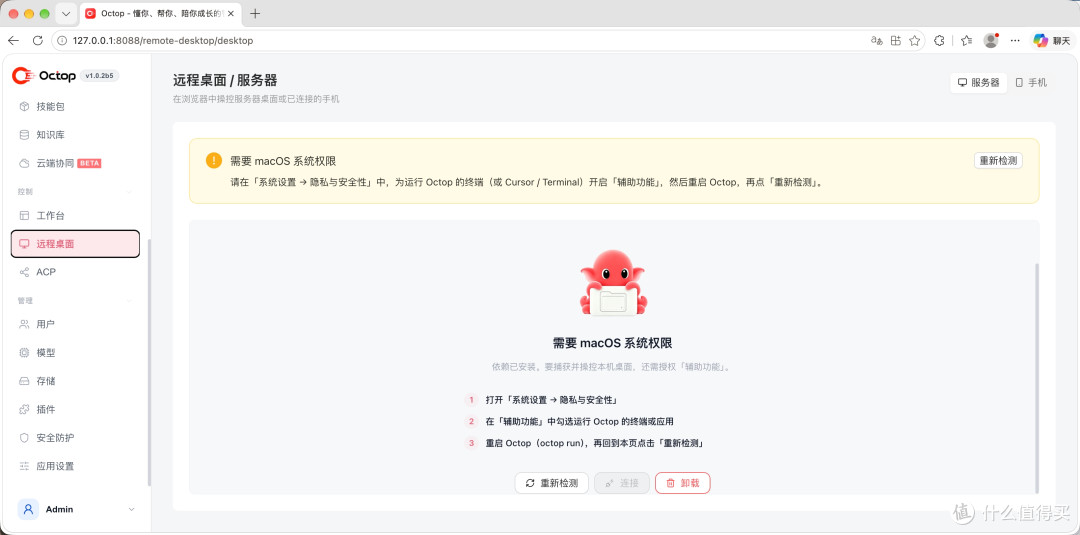This screenshot has width=1080, height=535.
Task: Click the translate icon in address bar
Action: [x=877, y=41]
